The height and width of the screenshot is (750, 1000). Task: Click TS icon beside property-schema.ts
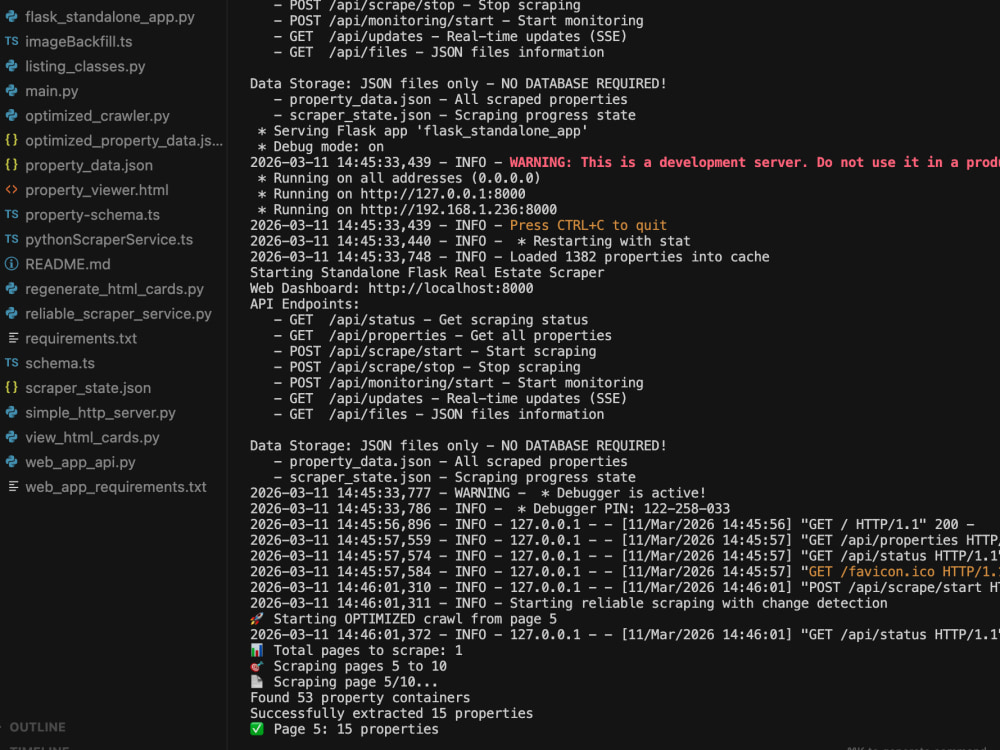click(11, 214)
